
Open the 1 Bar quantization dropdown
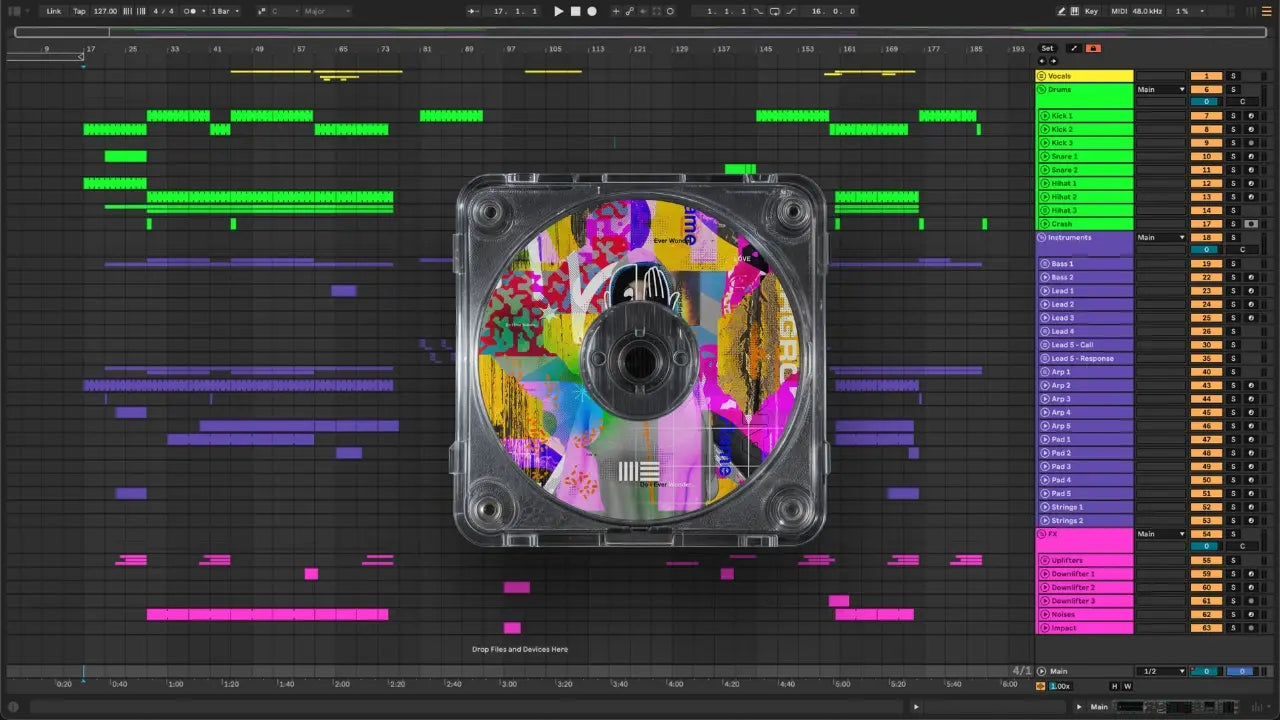pos(225,11)
